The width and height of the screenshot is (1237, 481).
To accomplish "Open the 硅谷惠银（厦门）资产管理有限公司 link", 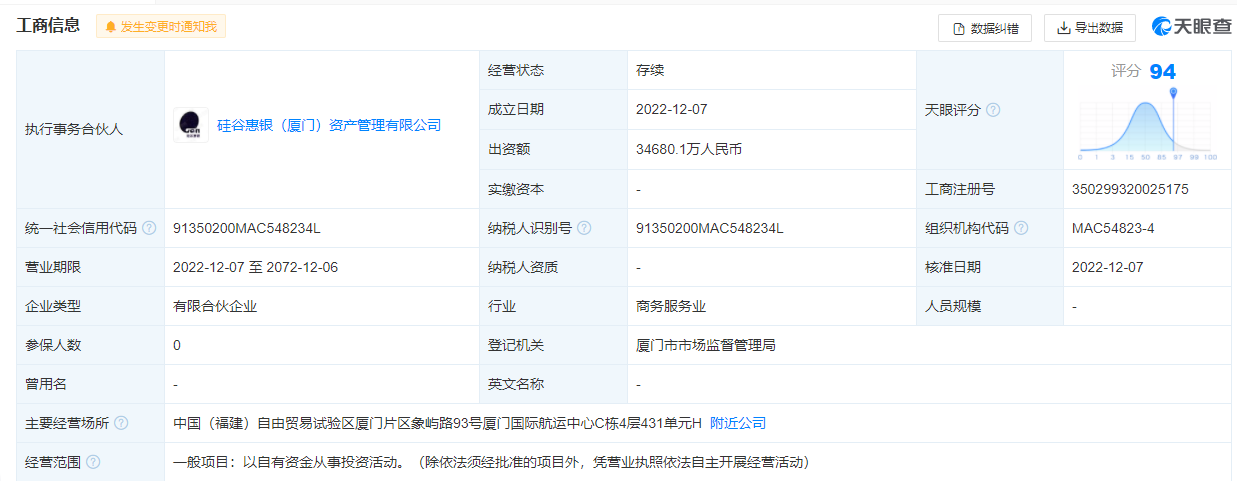I will (x=329, y=125).
